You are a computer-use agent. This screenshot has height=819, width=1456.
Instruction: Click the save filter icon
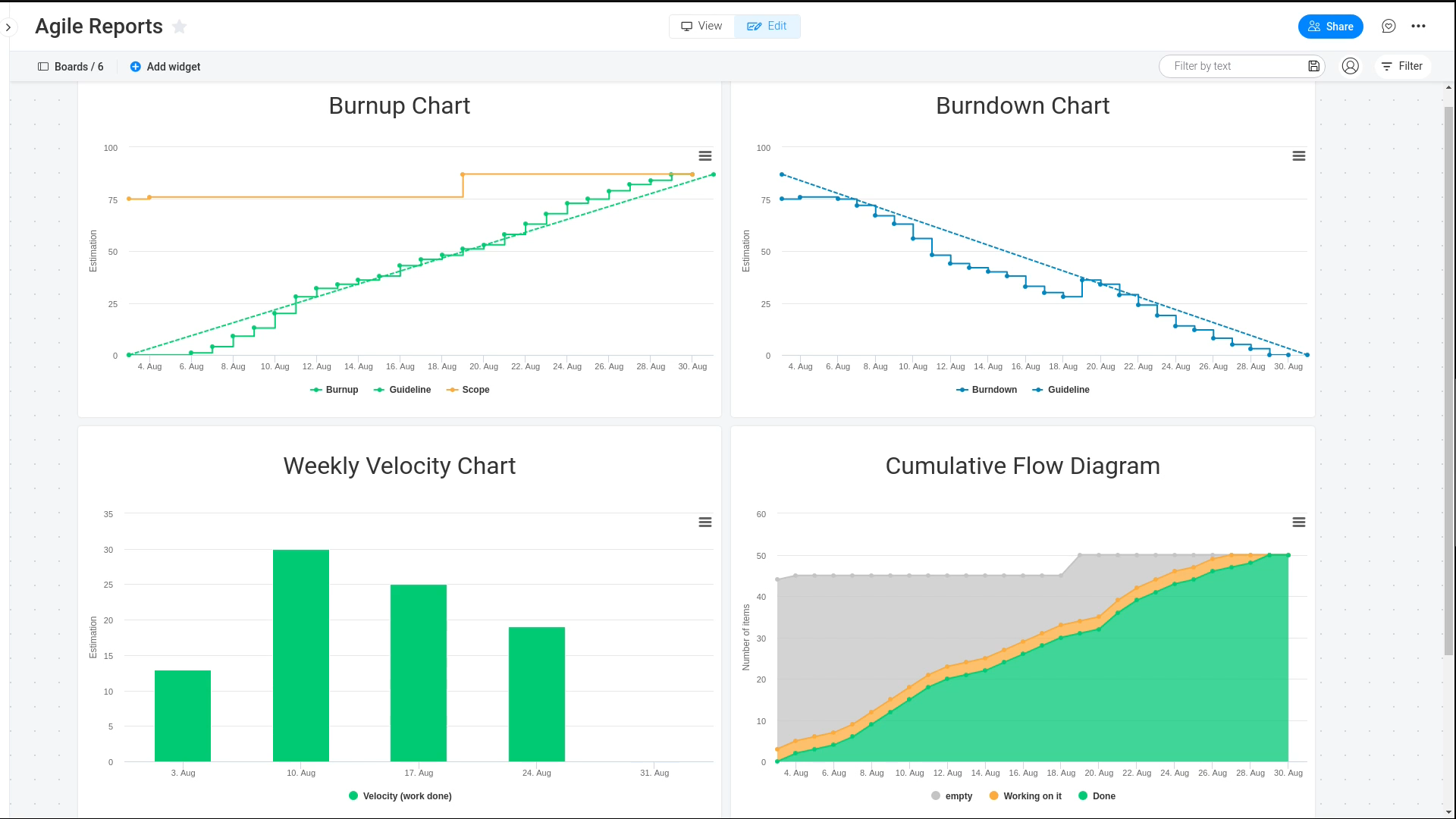tap(1313, 67)
